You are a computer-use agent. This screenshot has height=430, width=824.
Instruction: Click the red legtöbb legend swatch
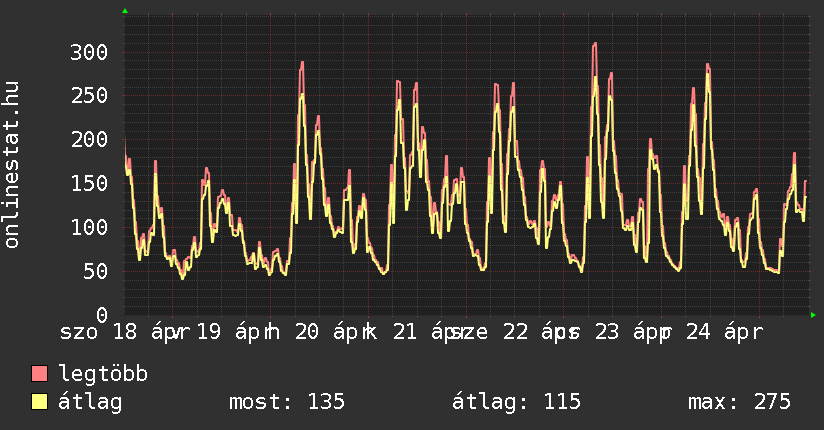point(40,375)
